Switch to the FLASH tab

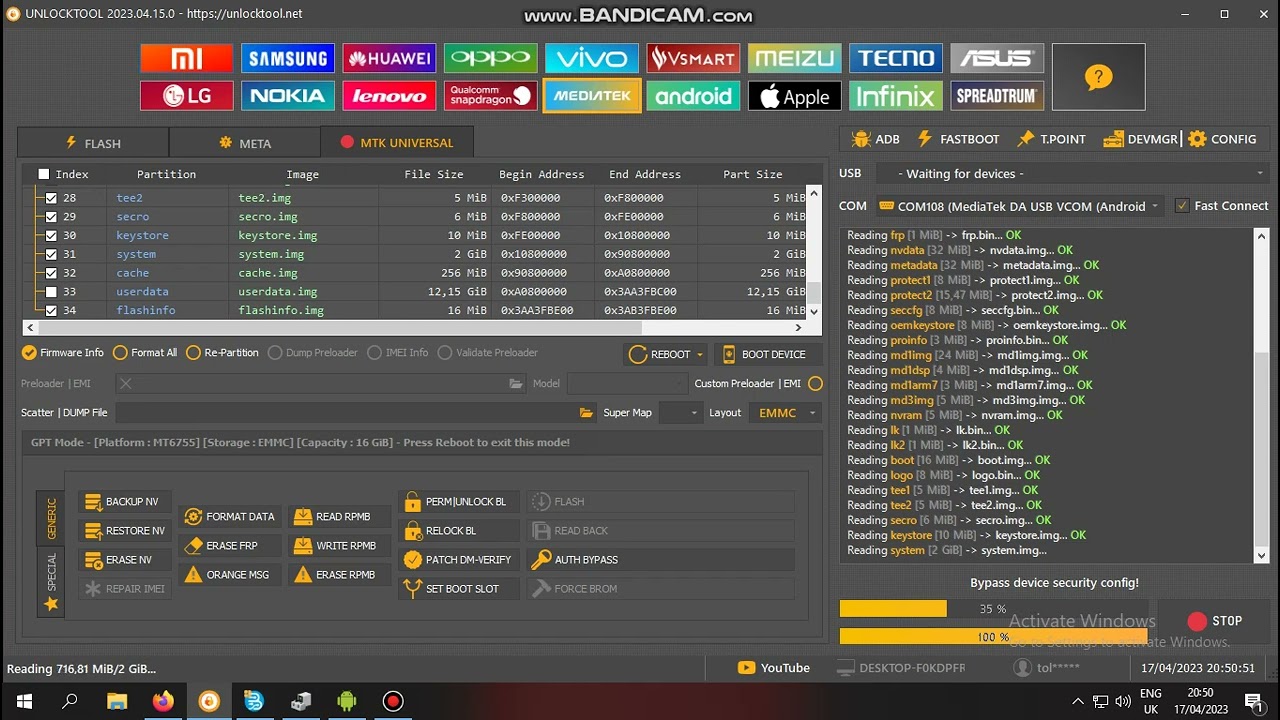(x=93, y=143)
